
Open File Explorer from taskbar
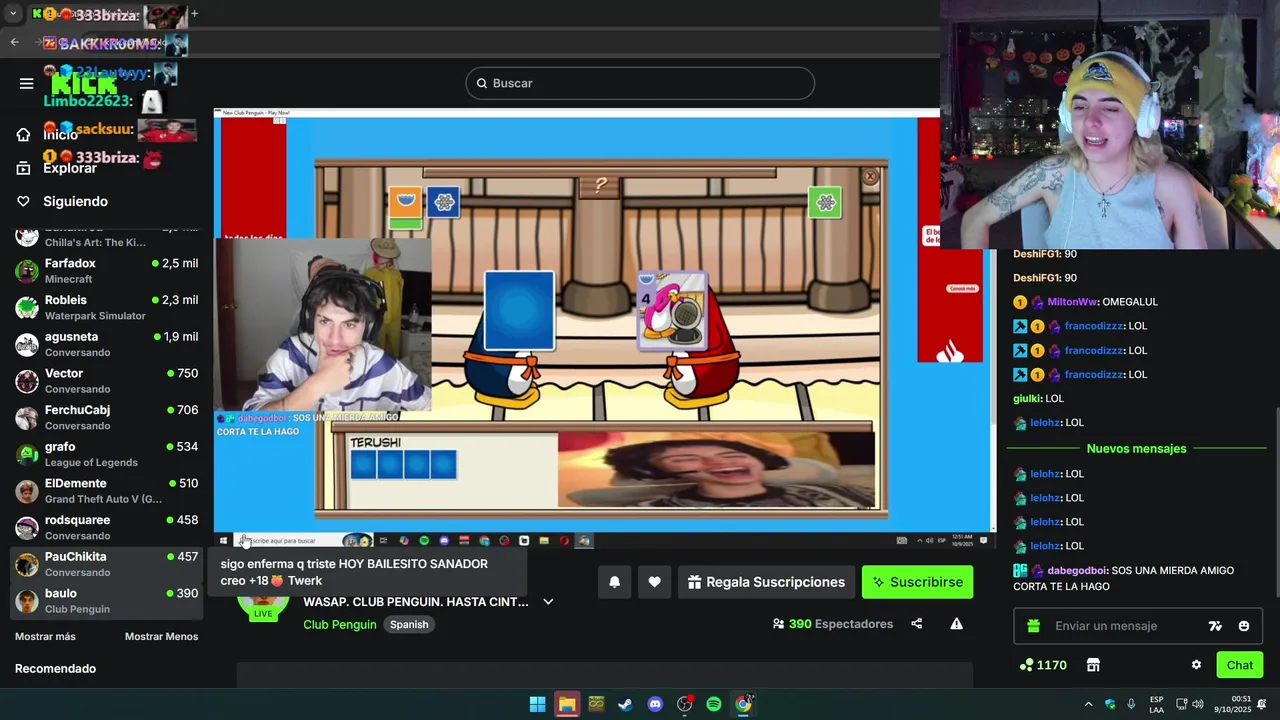pyautogui.click(x=567, y=704)
